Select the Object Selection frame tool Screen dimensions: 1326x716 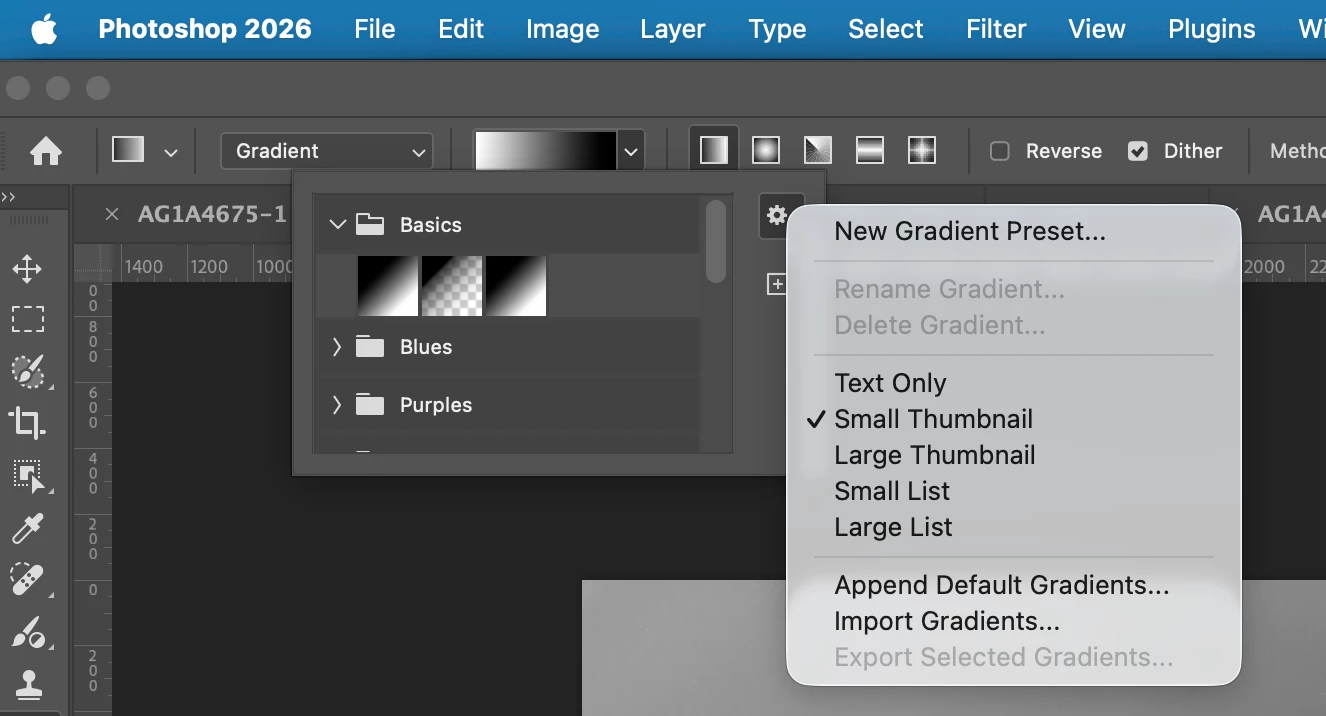[27, 476]
